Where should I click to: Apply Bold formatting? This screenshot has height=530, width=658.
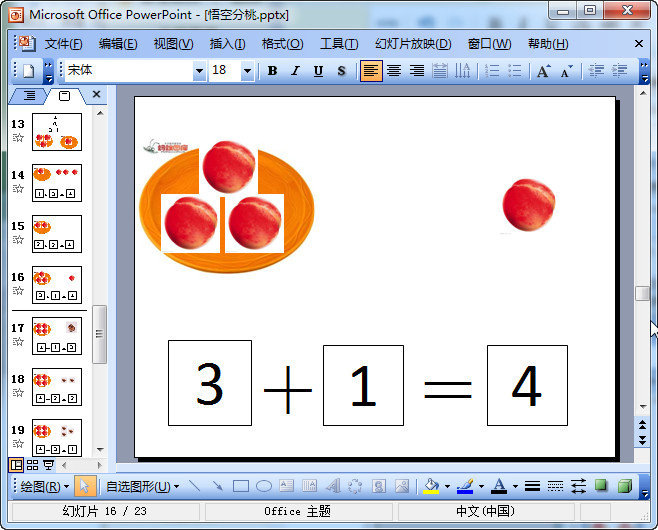[x=272, y=71]
